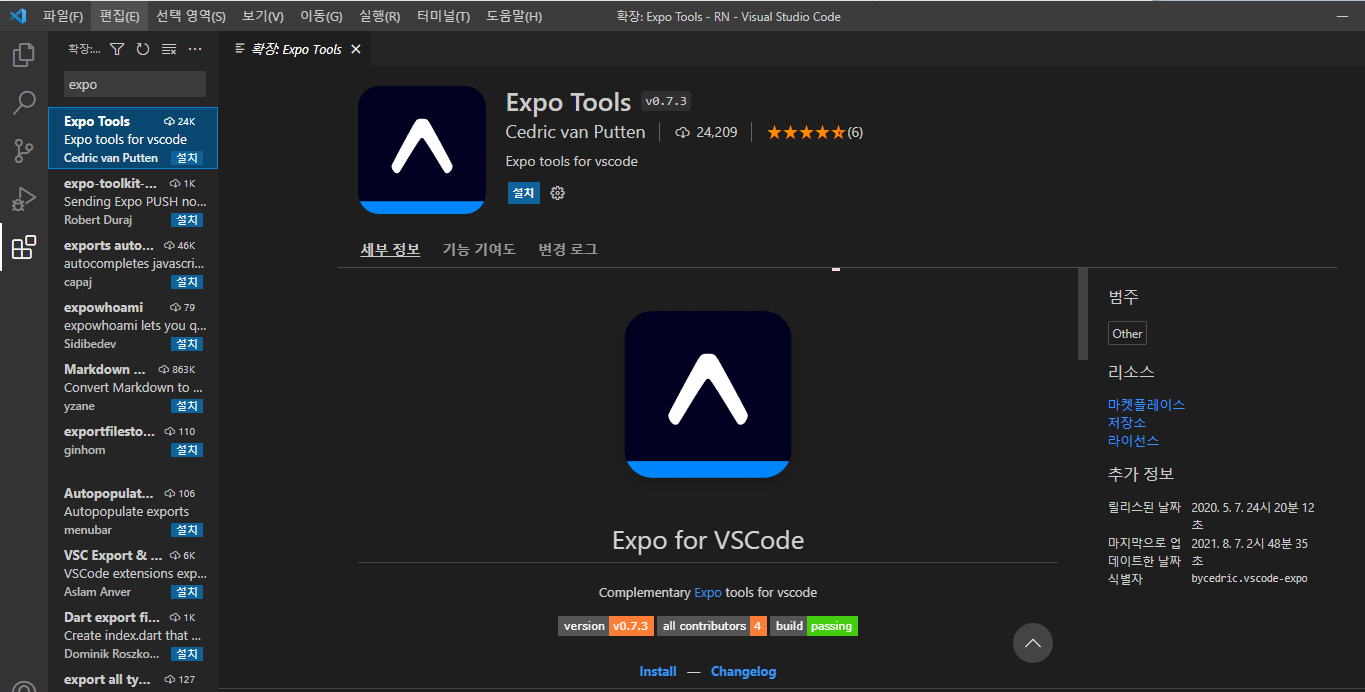Click the extension search box containing expo

(x=135, y=84)
